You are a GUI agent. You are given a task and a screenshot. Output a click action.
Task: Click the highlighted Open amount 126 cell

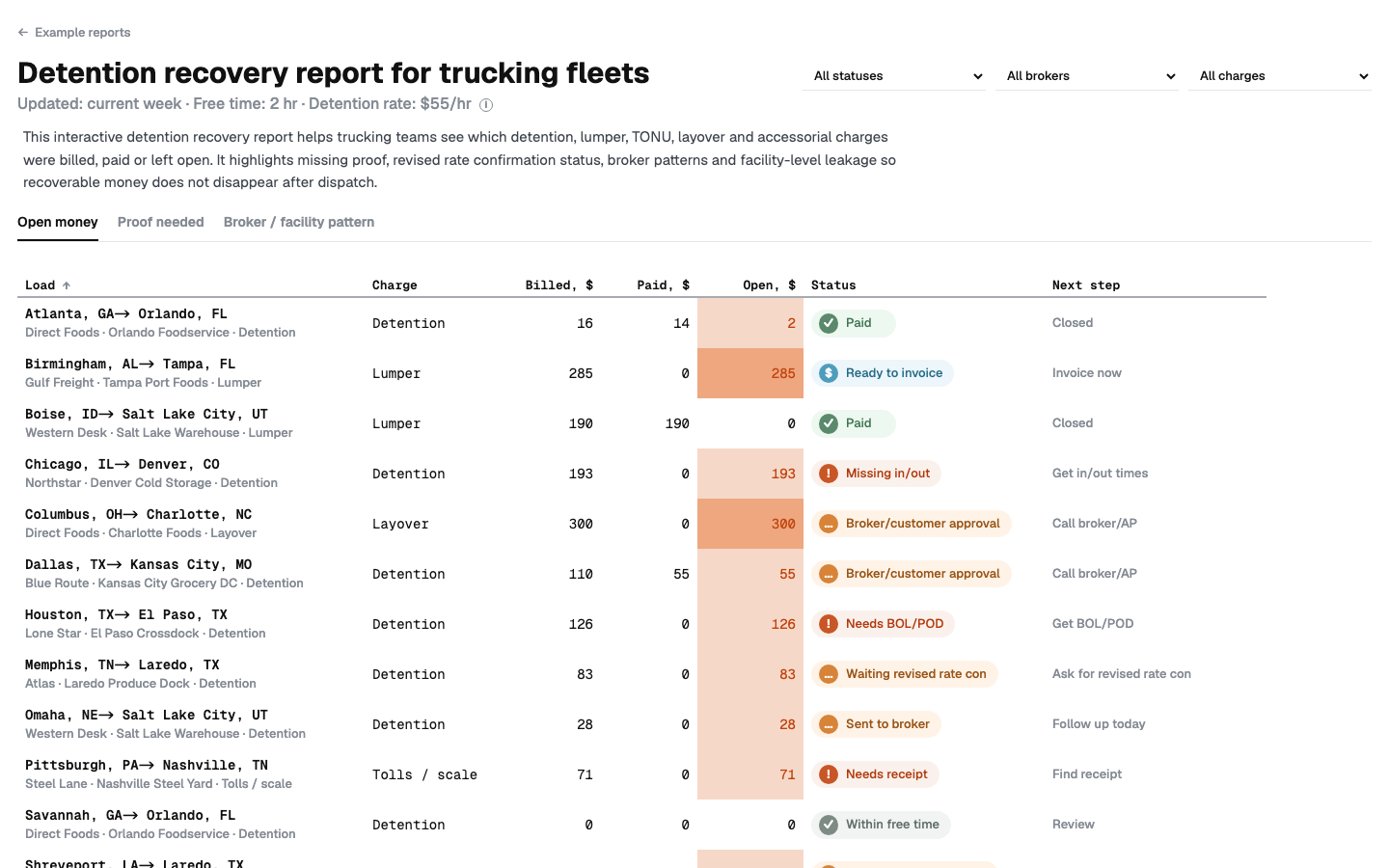(750, 624)
